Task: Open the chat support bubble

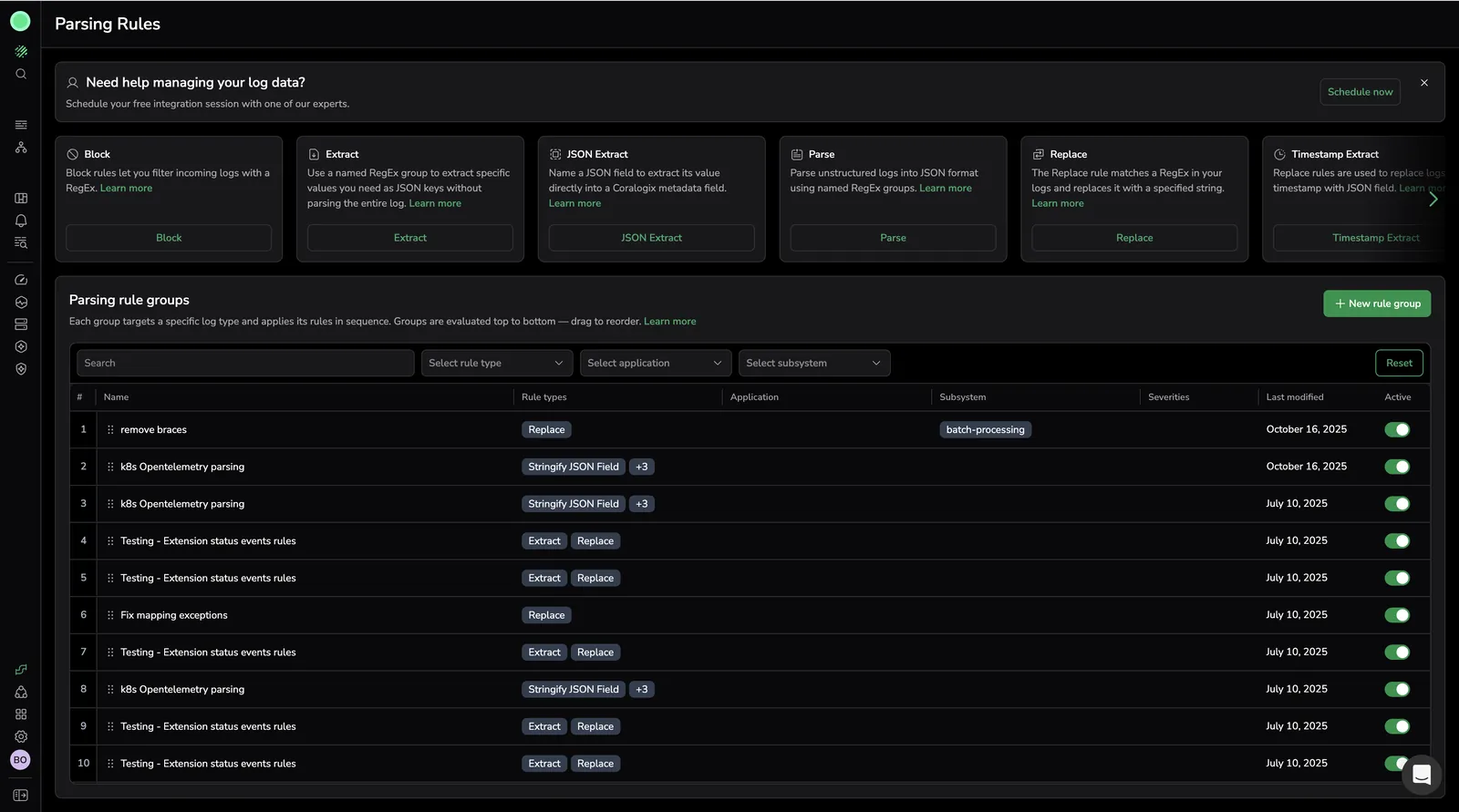Action: [1421, 775]
